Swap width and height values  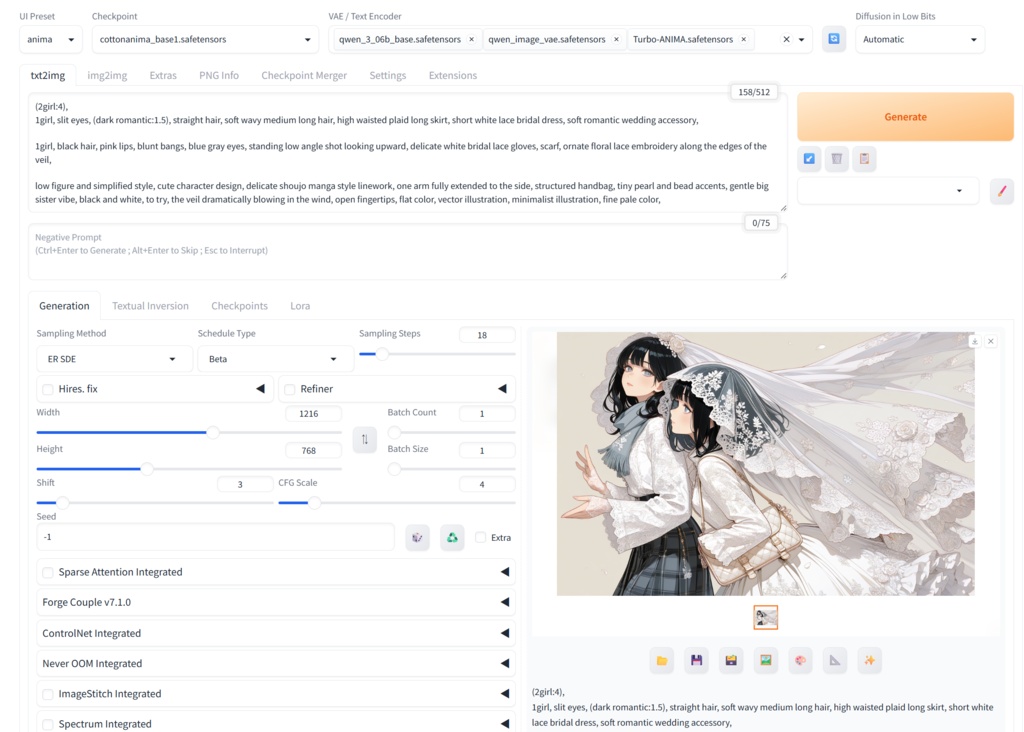pos(364,439)
